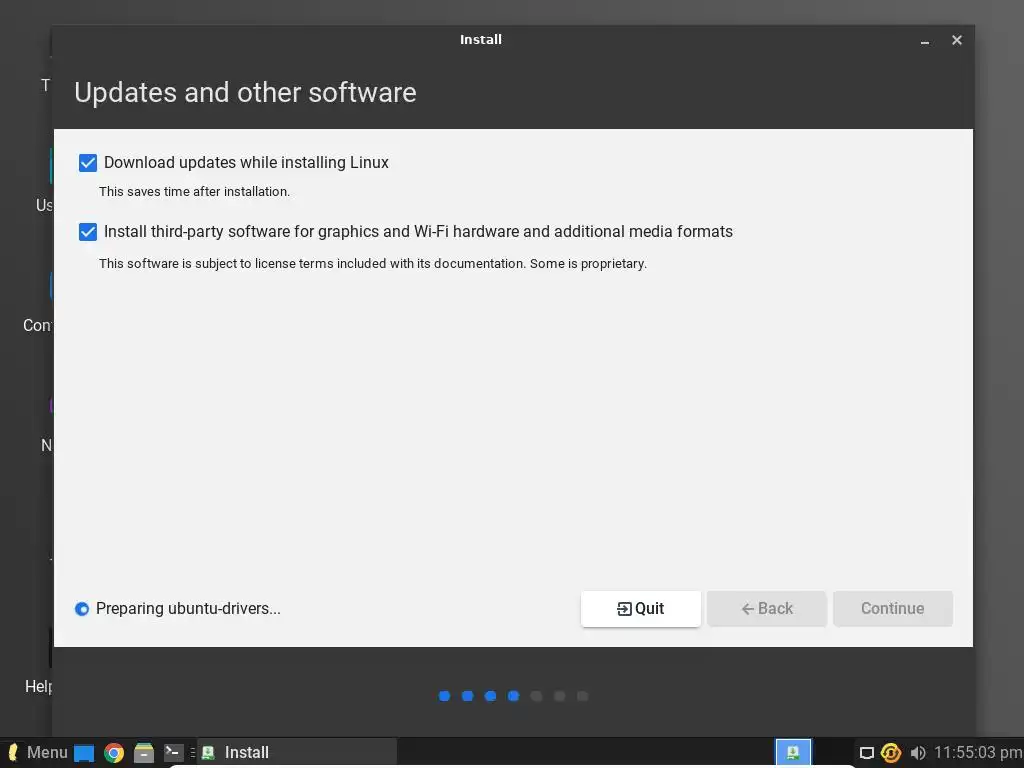Open the volume control tray icon
1024x768 pixels.
pyautogui.click(x=918, y=753)
